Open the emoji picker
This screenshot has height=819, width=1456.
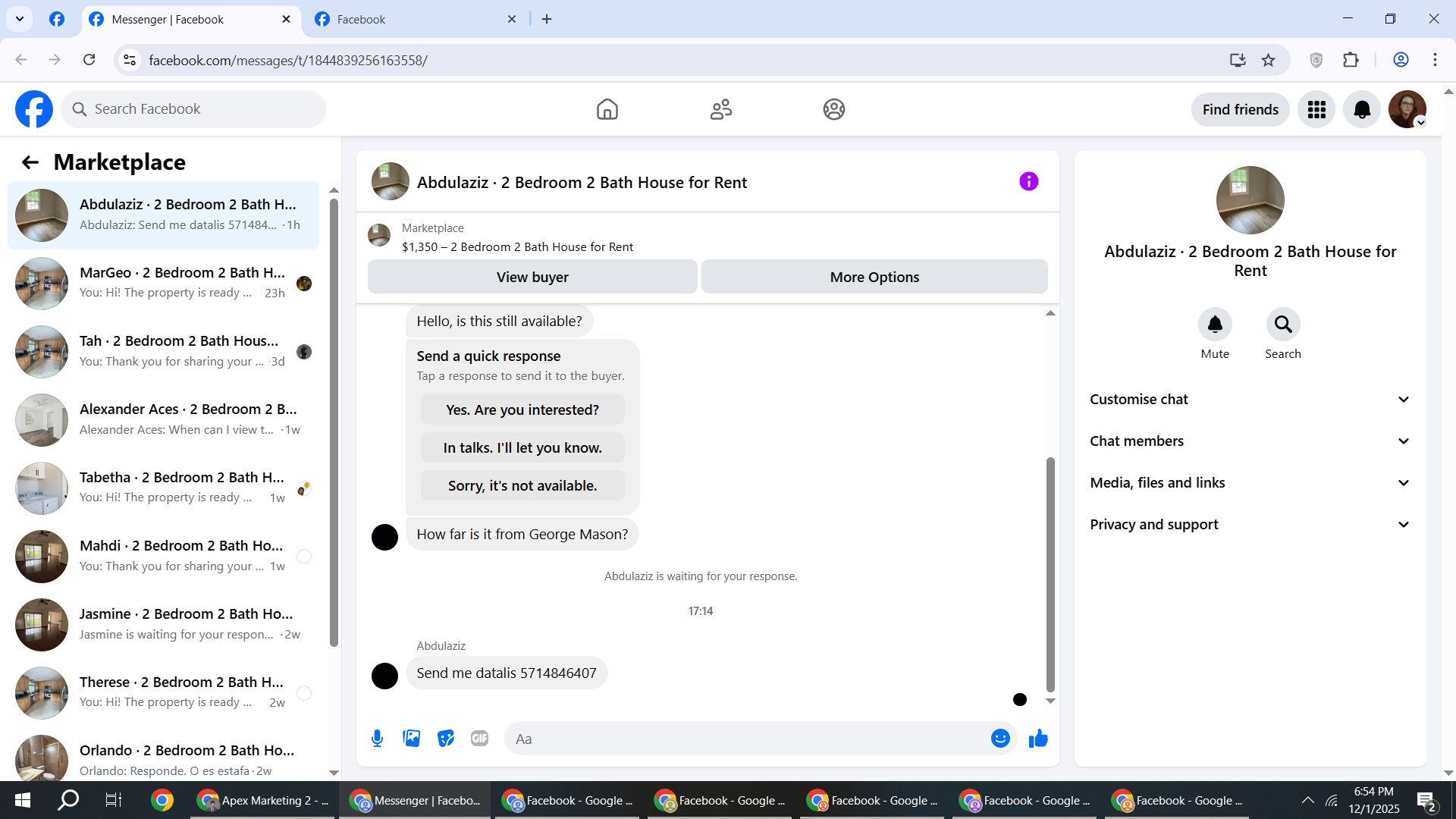pyautogui.click(x=1000, y=739)
